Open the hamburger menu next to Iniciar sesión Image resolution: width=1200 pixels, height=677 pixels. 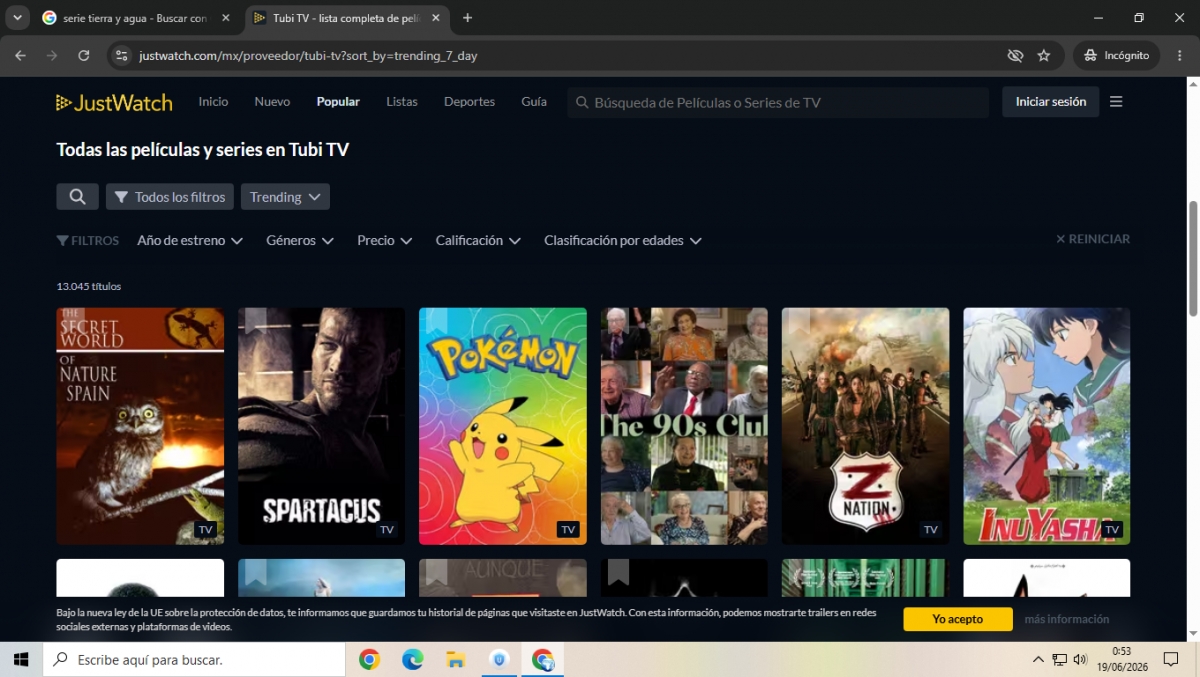pyautogui.click(x=1116, y=102)
